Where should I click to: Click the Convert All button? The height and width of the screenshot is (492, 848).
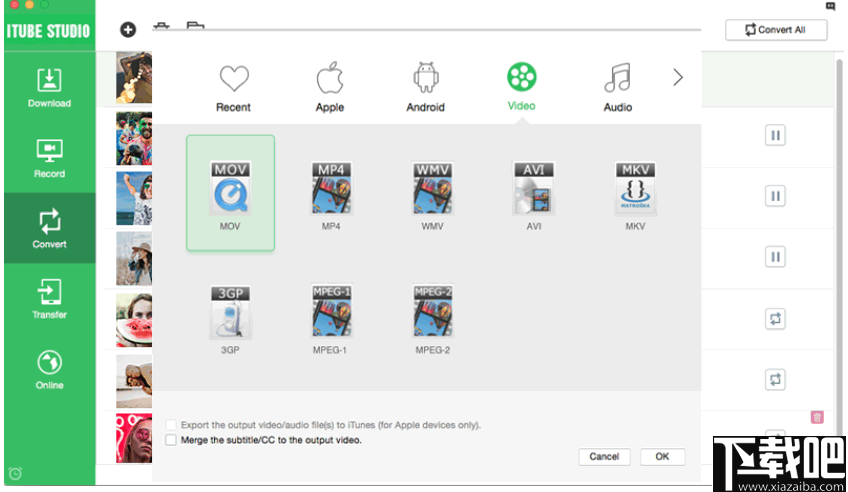click(776, 30)
